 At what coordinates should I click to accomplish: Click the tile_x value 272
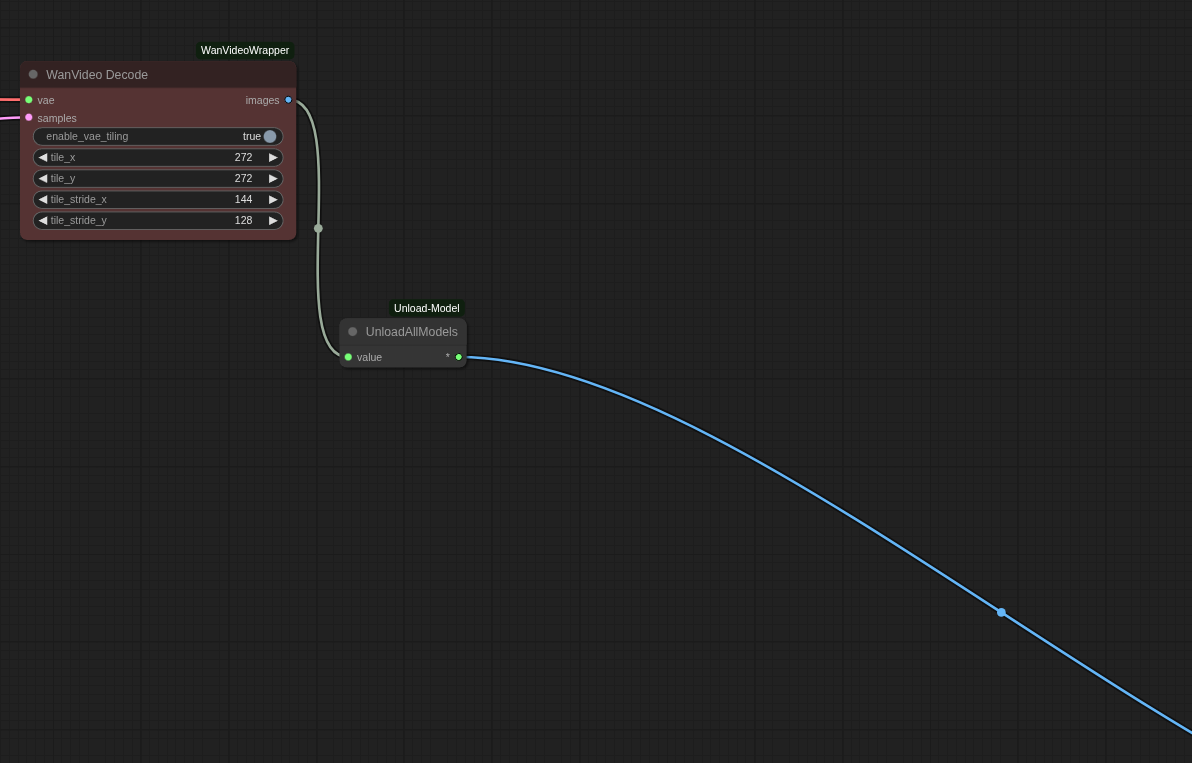[243, 157]
